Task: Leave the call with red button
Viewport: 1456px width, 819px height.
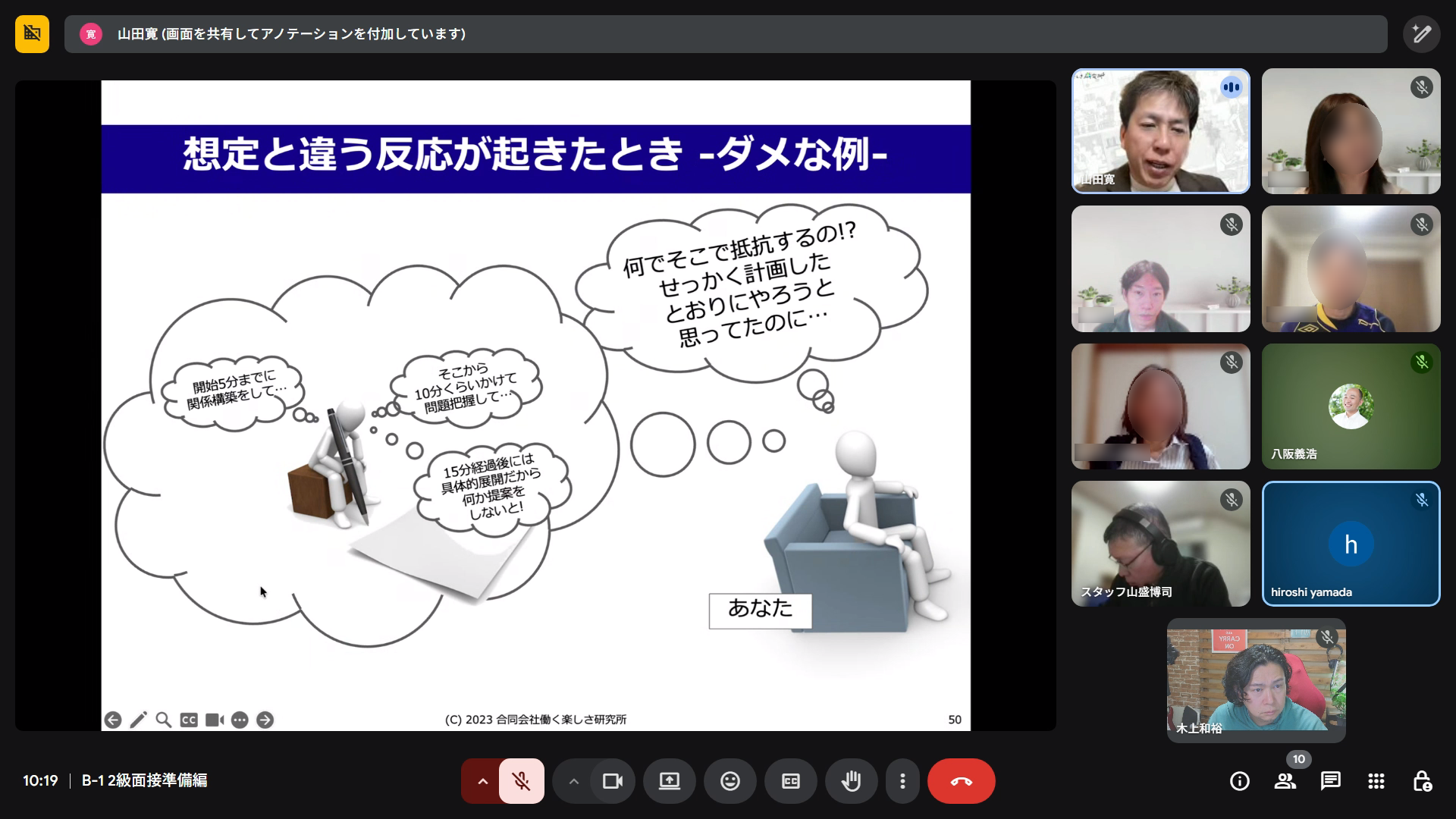Action: (961, 781)
